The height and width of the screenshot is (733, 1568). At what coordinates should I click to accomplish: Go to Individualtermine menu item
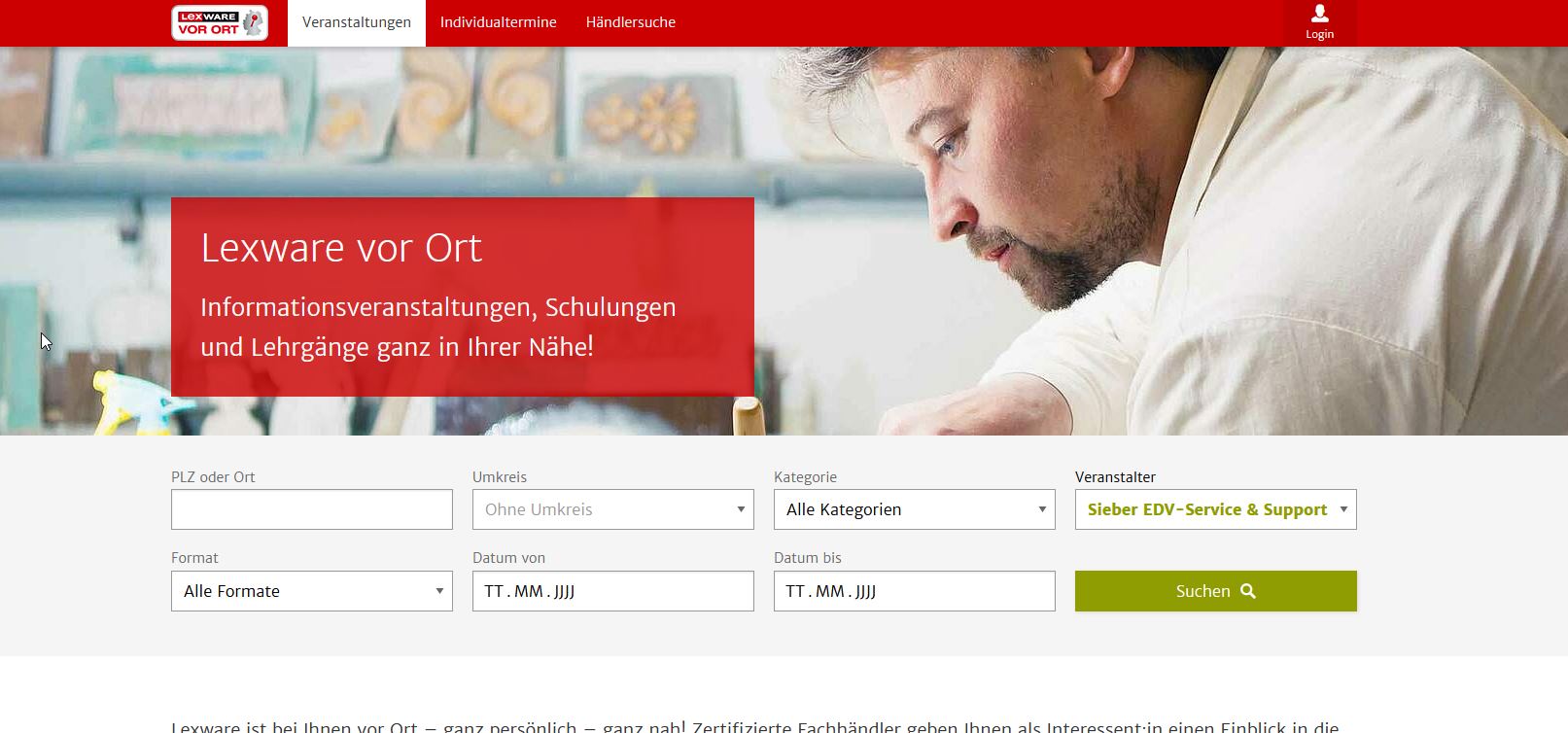pos(499,22)
